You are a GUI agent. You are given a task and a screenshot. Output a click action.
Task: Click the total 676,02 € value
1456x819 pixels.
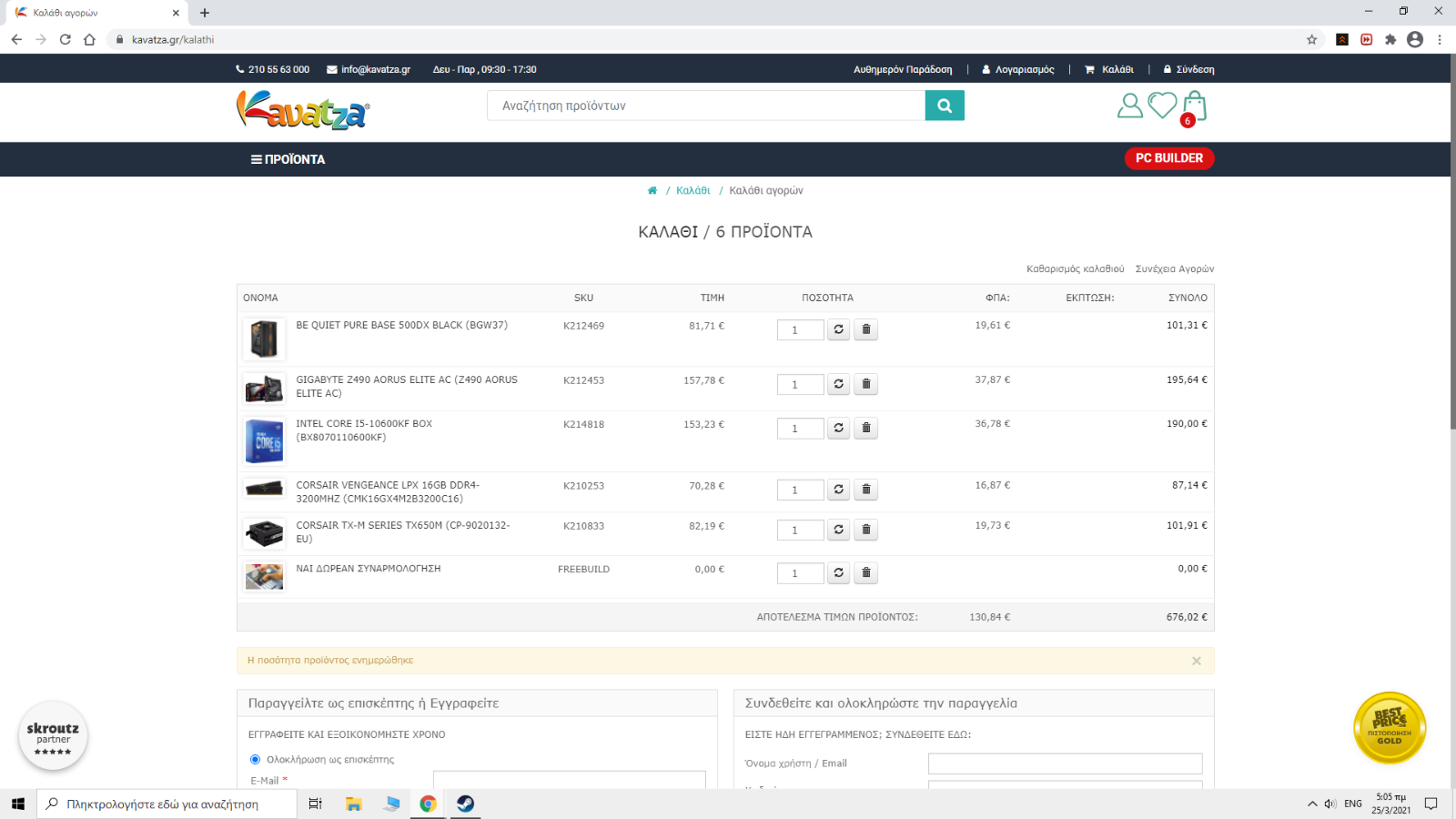(x=1187, y=617)
